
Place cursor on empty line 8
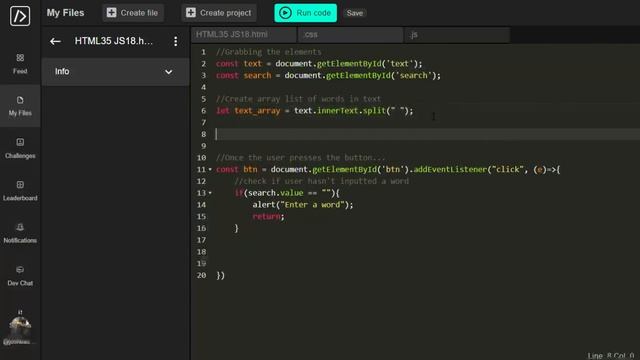(x=427, y=134)
